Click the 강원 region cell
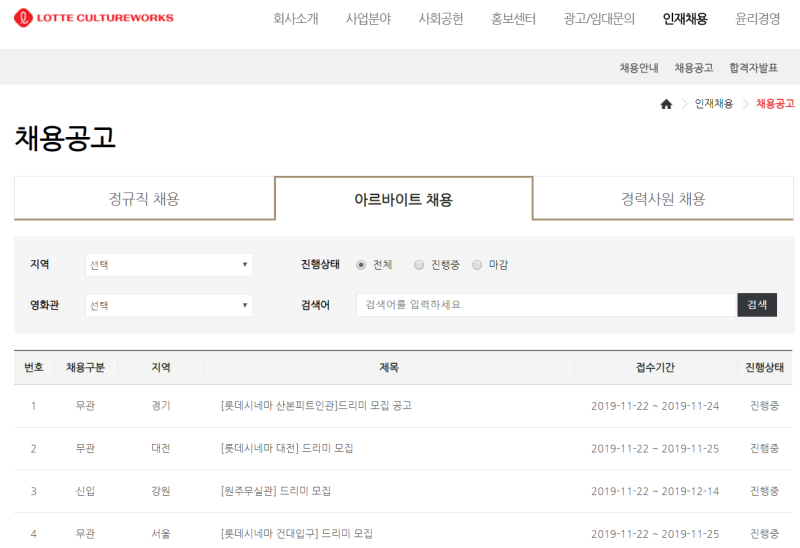800x548 pixels. [x=161, y=491]
